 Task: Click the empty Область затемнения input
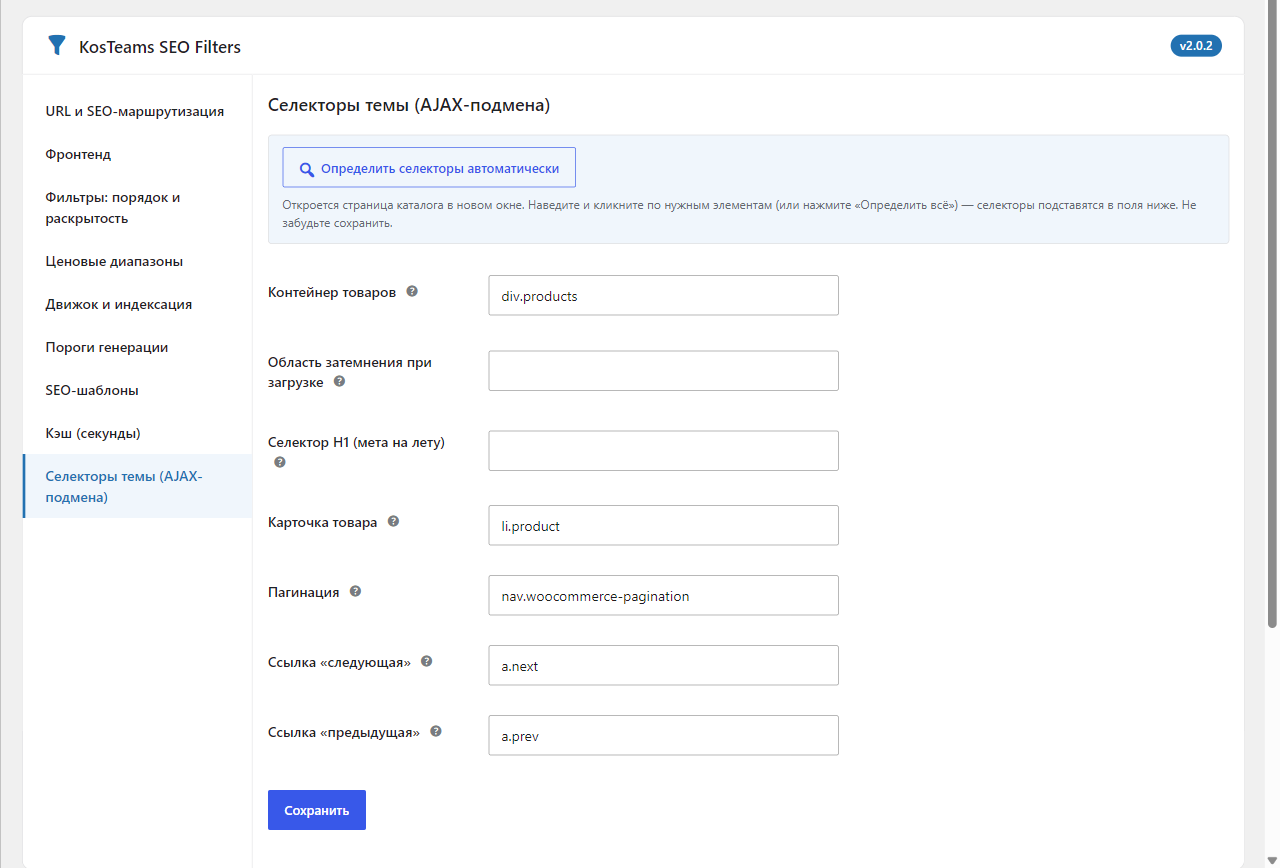tap(663, 371)
